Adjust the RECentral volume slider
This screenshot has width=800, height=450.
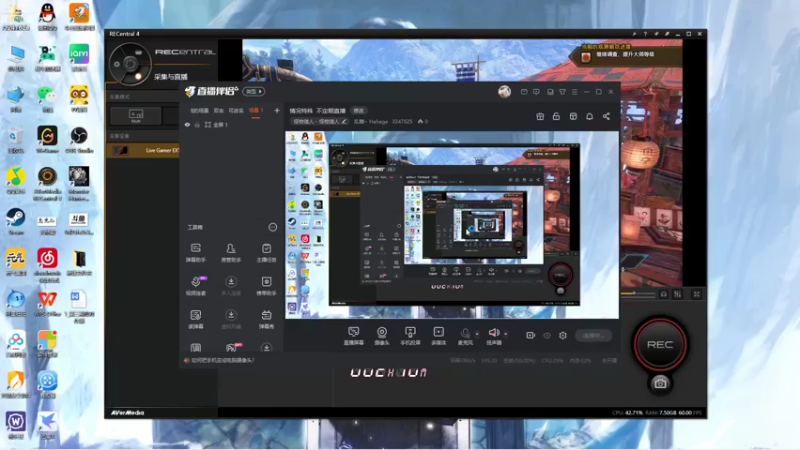pyautogui.click(x=638, y=294)
